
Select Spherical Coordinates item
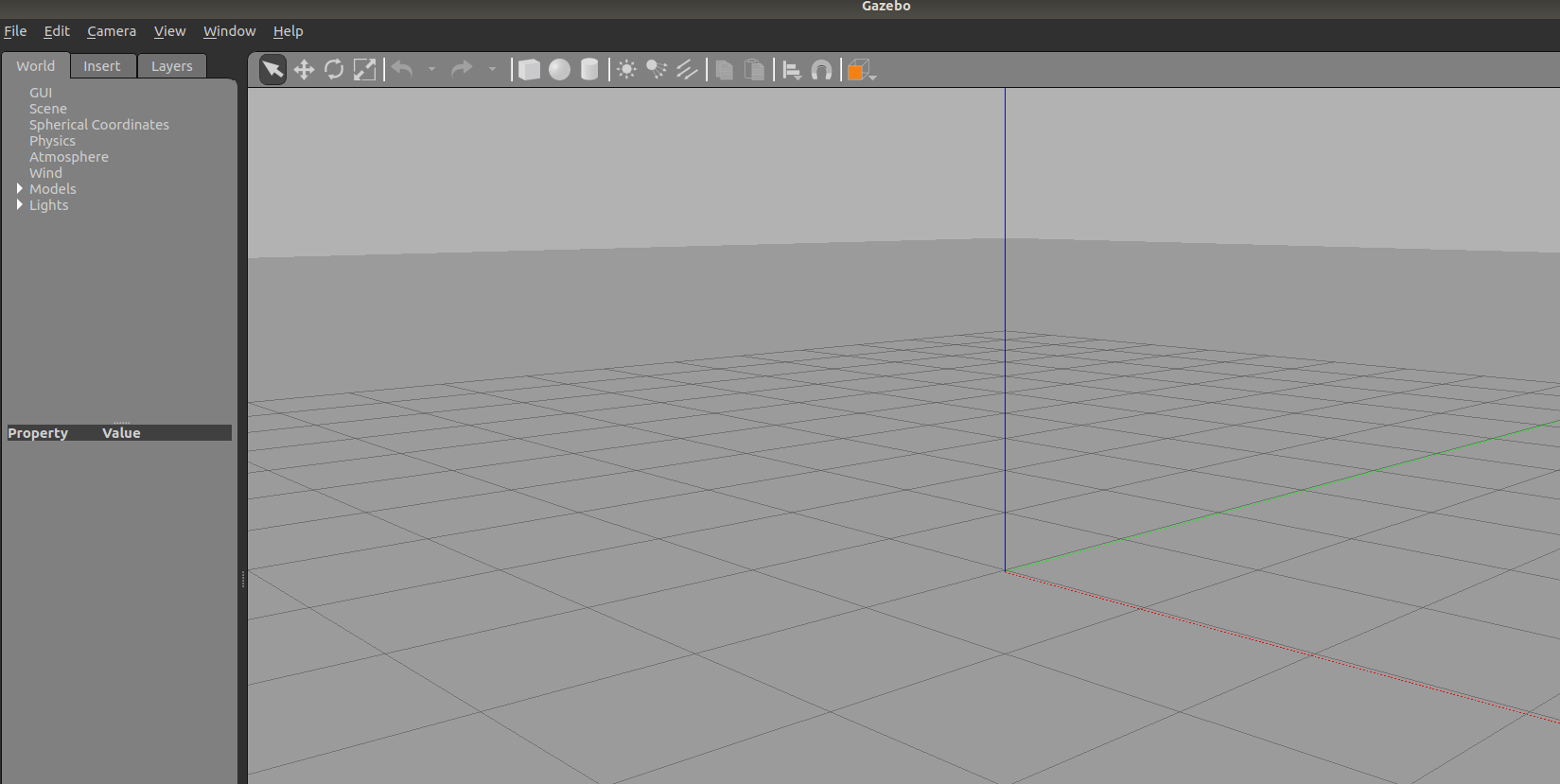click(x=99, y=125)
